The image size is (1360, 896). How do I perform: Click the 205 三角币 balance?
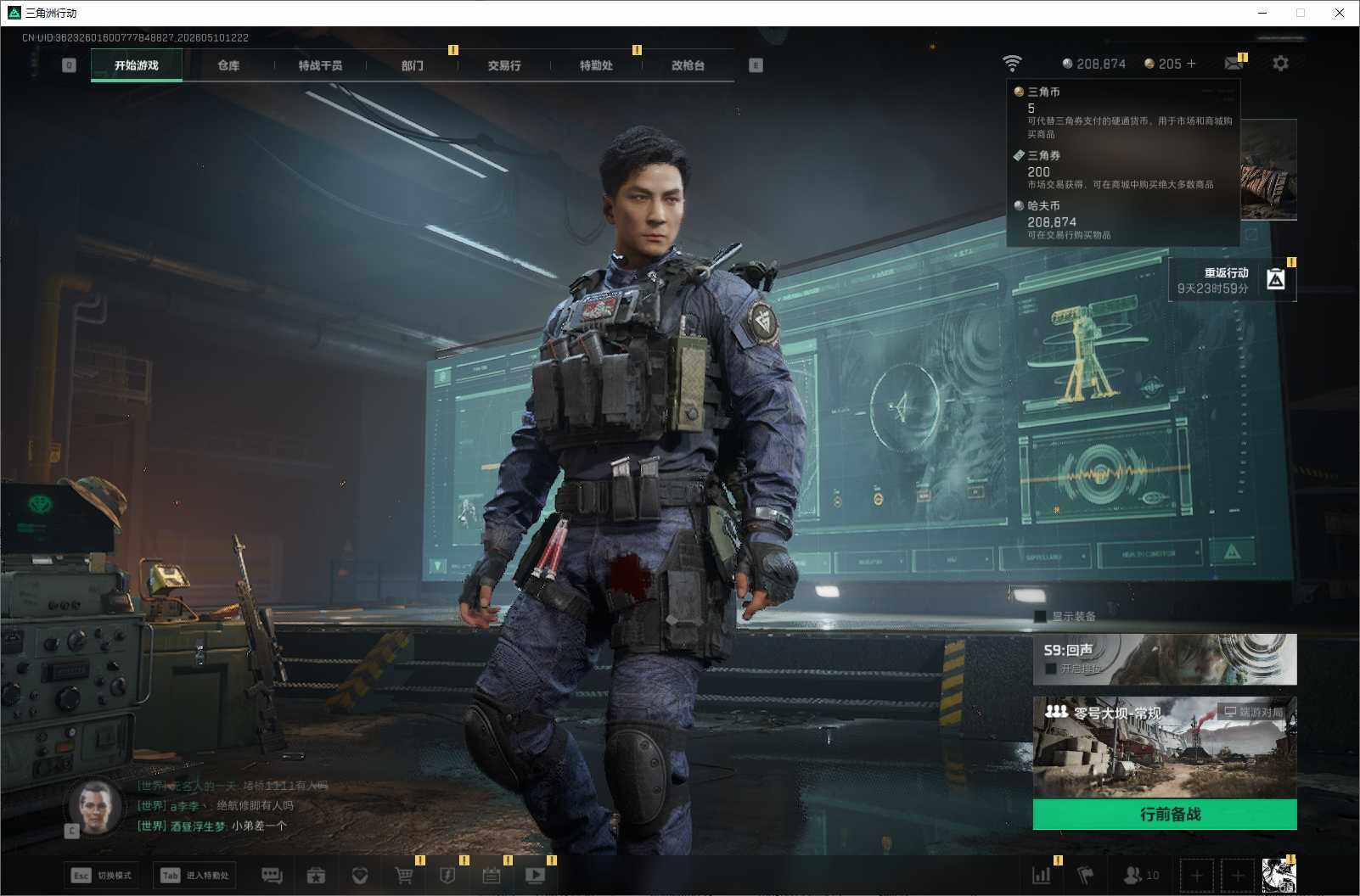[x=1163, y=64]
